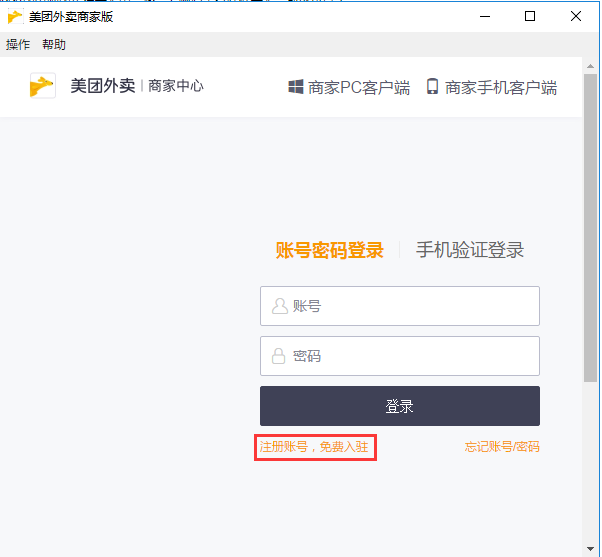This screenshot has height=557, width=602.
Task: Click the vertical scrollbar thumb
Action: 590,228
